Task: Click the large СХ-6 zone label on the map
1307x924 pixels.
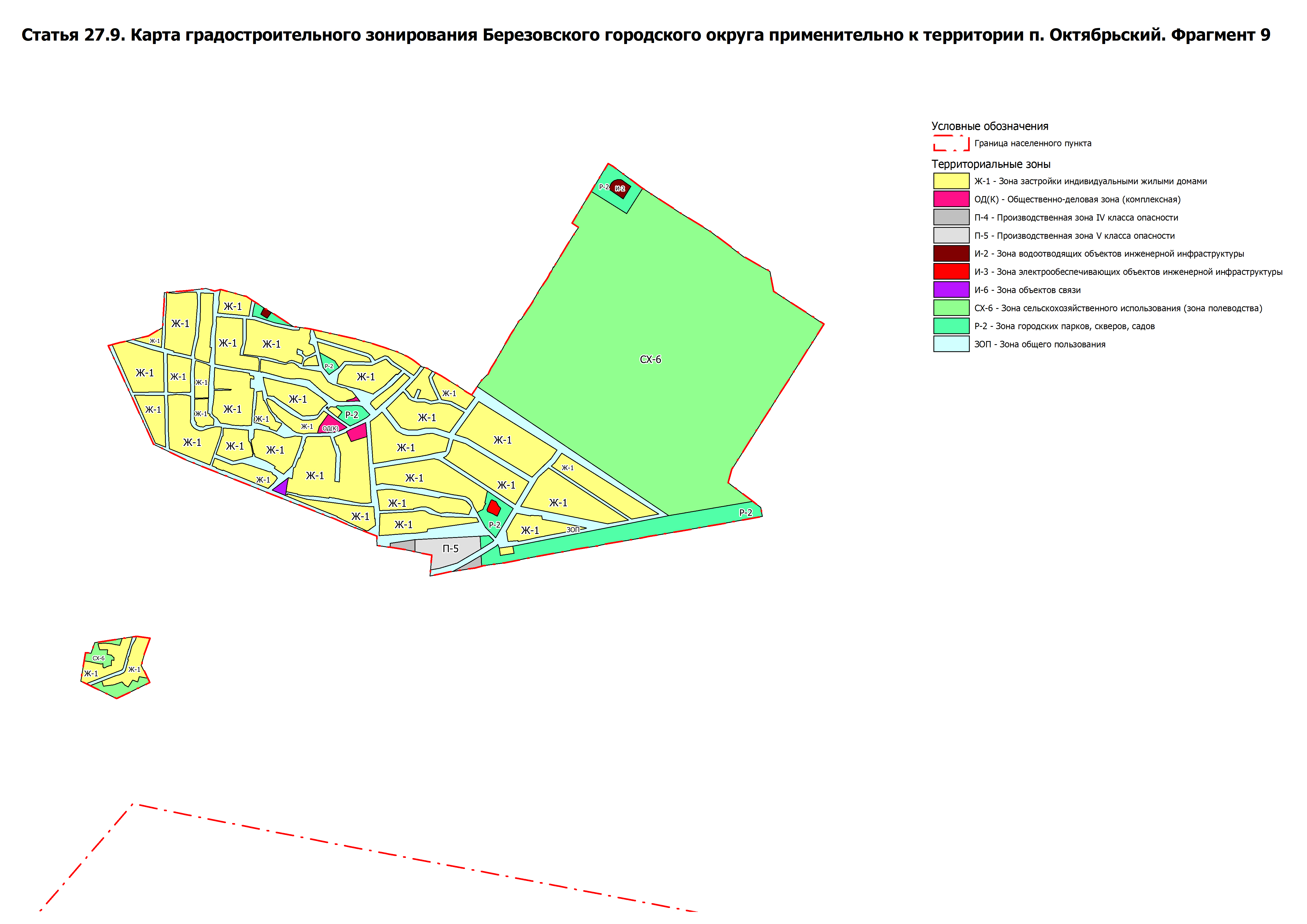Action: [x=650, y=360]
